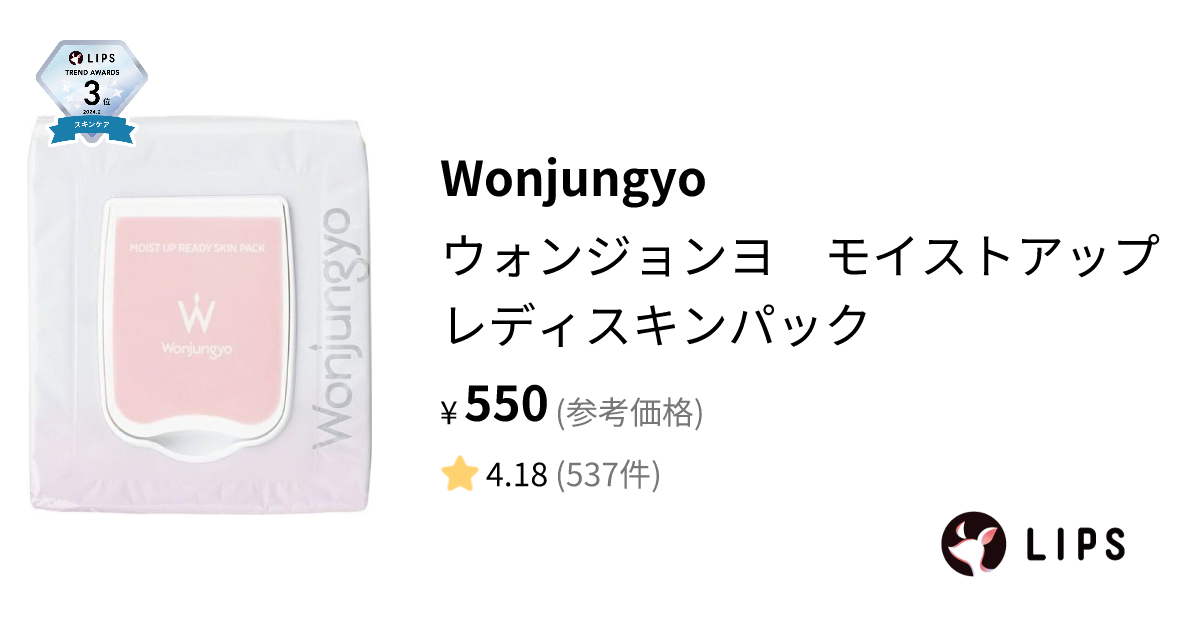Click the 4.18 rating score
The image size is (1200, 630).
tap(516, 476)
